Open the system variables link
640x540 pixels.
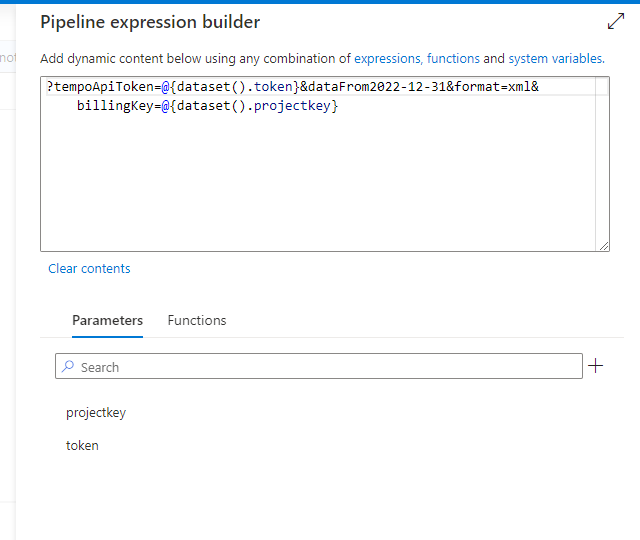point(555,59)
